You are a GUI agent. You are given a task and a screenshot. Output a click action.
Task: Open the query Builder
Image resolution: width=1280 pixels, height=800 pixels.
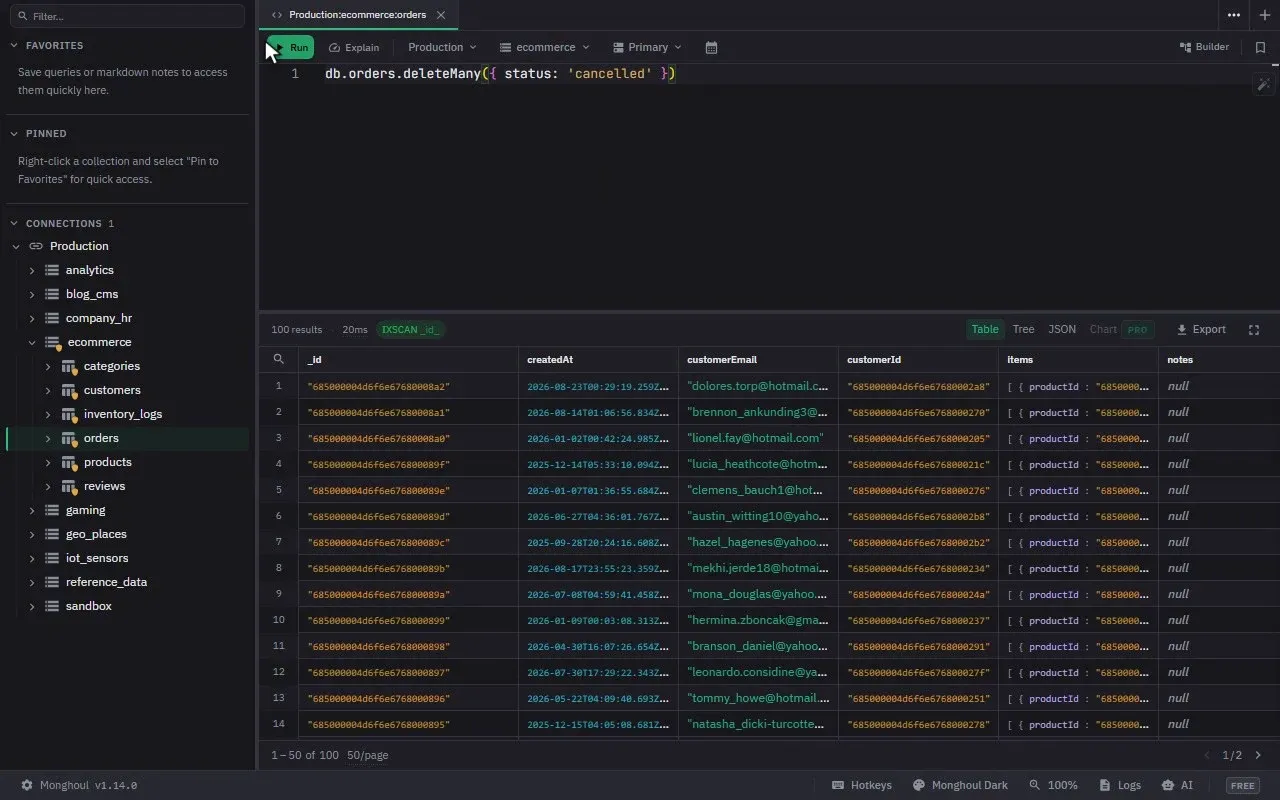pos(1204,47)
